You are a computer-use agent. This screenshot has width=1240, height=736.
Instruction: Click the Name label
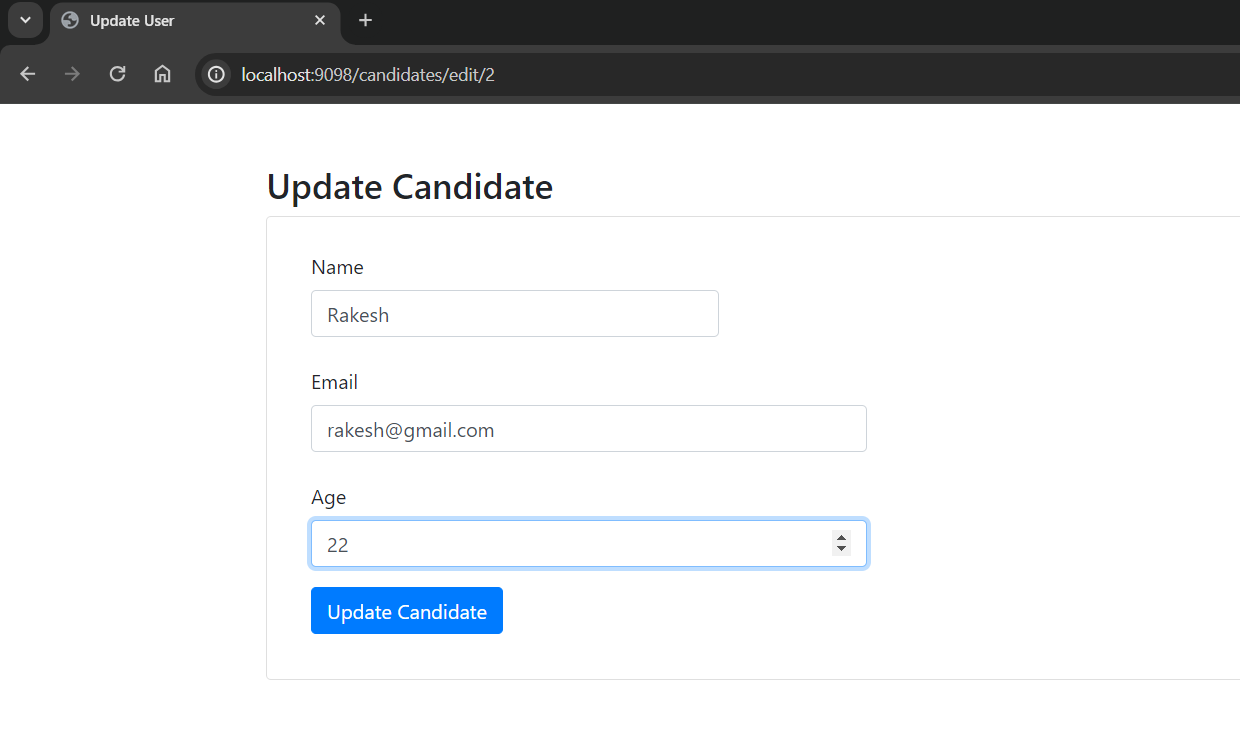[337, 267]
